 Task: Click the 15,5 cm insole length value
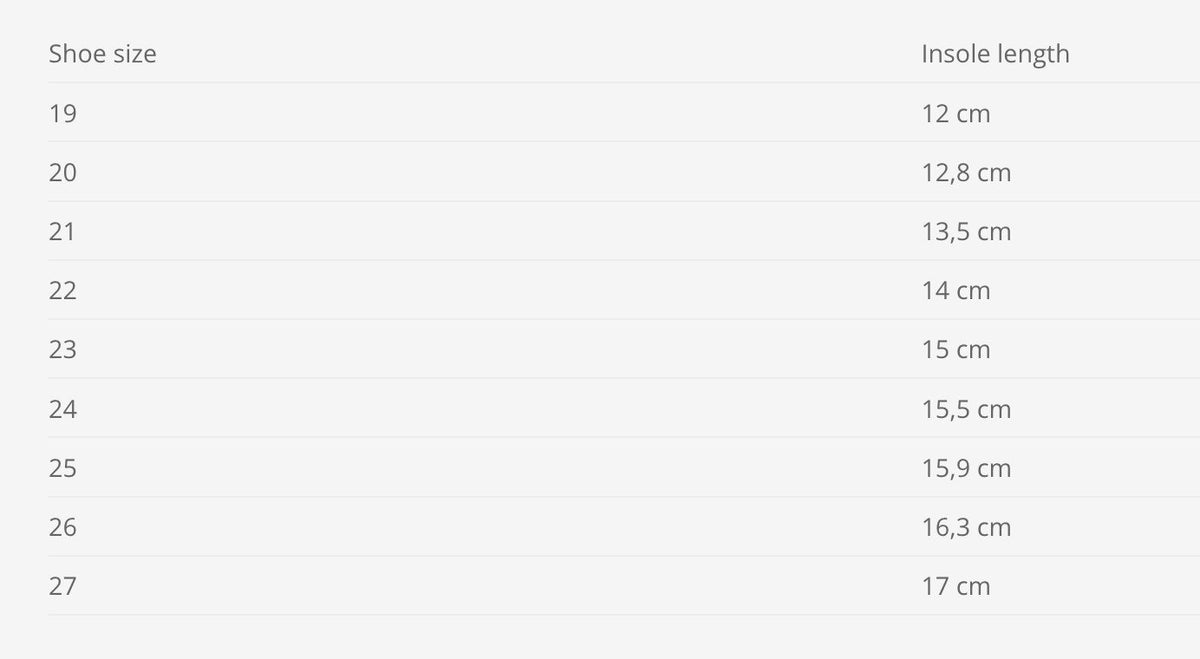(966, 408)
